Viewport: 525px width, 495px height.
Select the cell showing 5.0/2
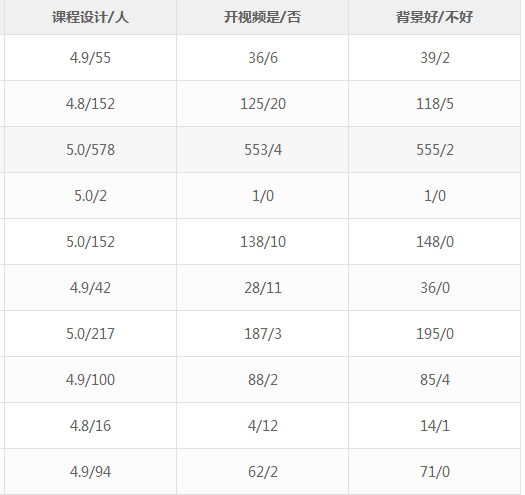point(90,196)
